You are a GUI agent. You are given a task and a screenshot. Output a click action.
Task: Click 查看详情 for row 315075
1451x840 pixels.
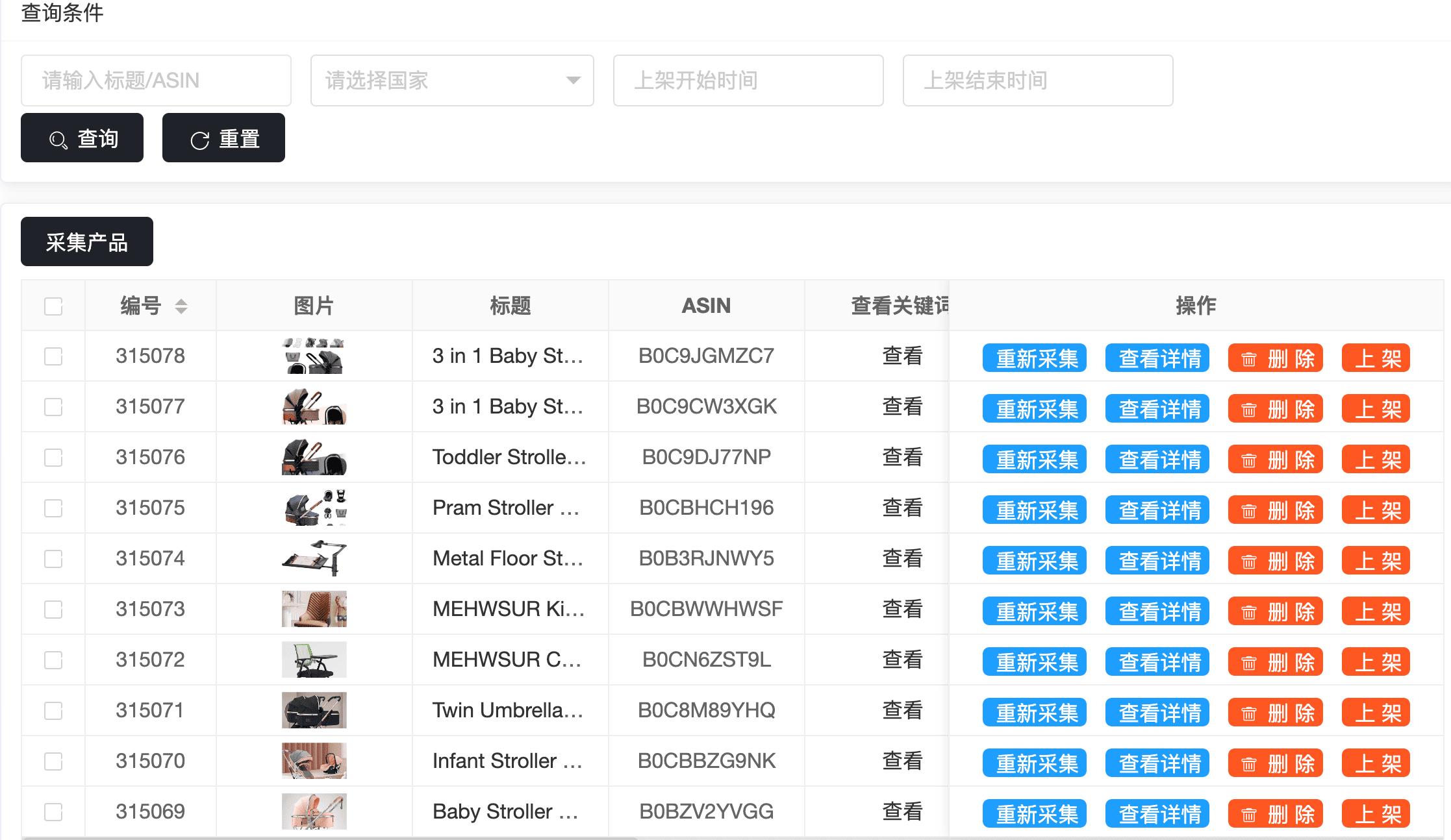click(x=1157, y=510)
